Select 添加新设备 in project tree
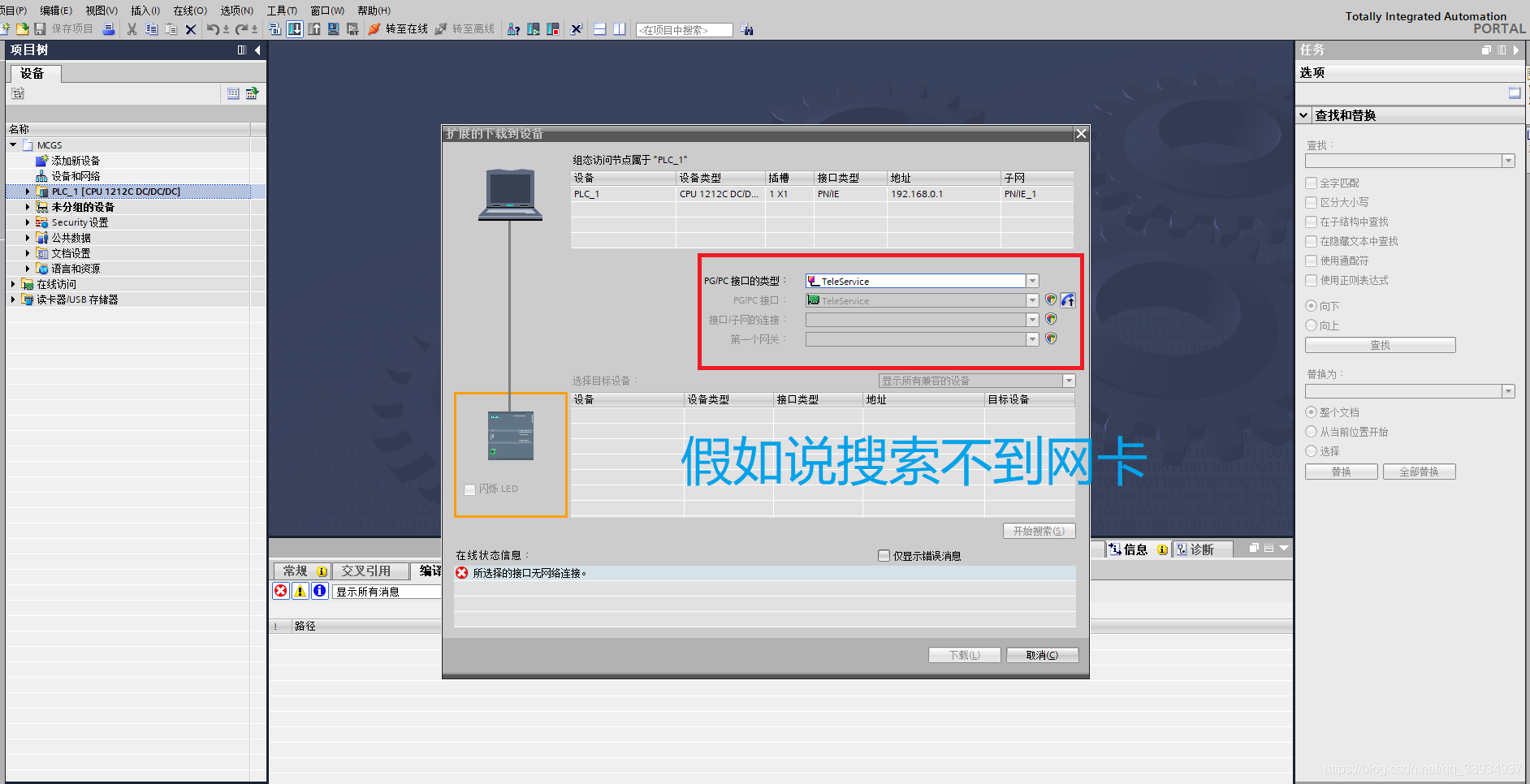This screenshot has width=1530, height=784. 76,161
